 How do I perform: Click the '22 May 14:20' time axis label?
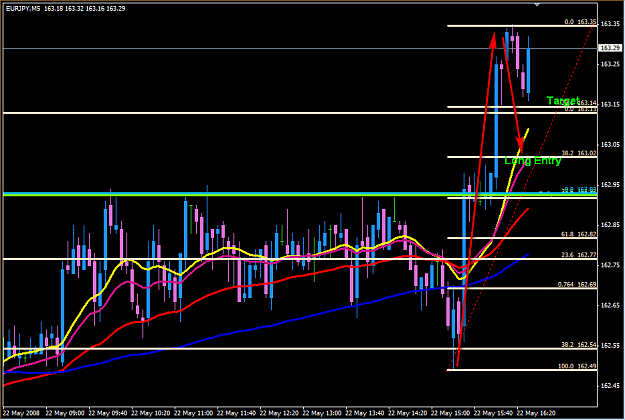point(407,413)
